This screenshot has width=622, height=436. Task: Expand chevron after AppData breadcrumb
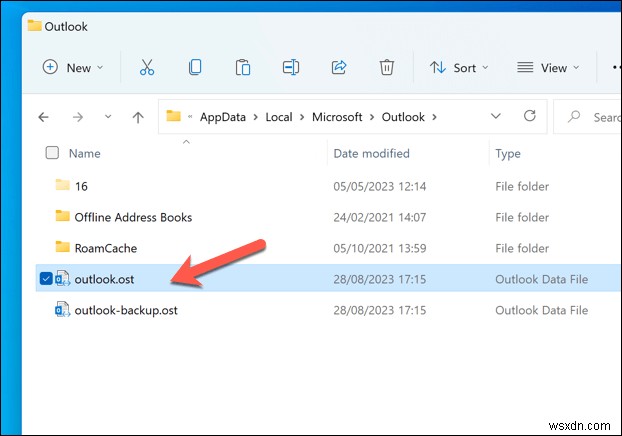click(255, 117)
